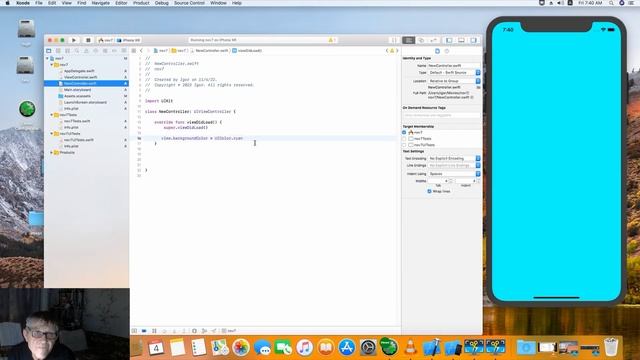
Task: Click the Name field in File inspector
Action: tap(454, 65)
